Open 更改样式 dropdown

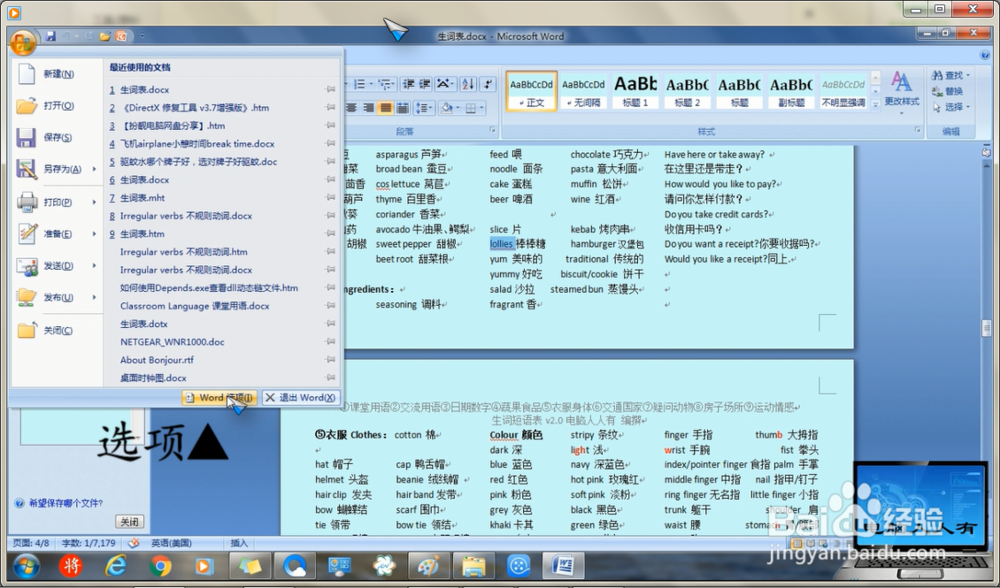901,93
